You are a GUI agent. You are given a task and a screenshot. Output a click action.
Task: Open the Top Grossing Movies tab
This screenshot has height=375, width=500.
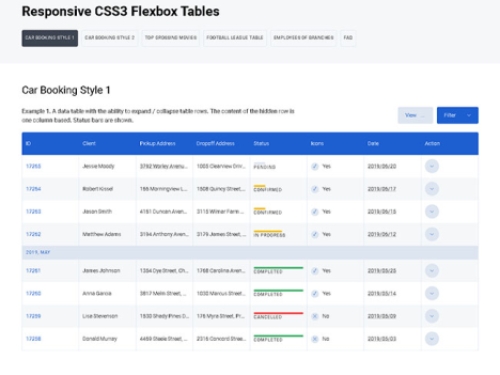pos(171,38)
